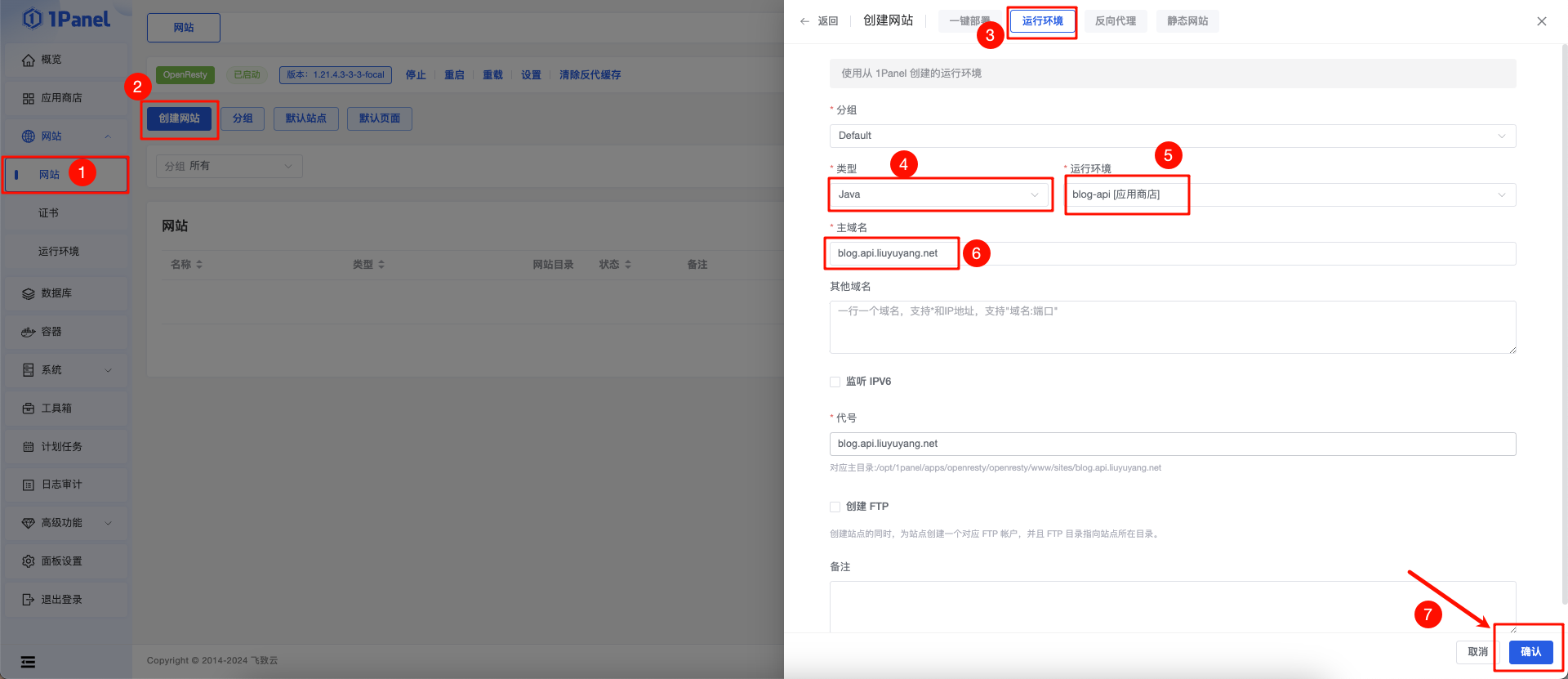Enable the 监听 IPV6 checkbox

pyautogui.click(x=835, y=382)
